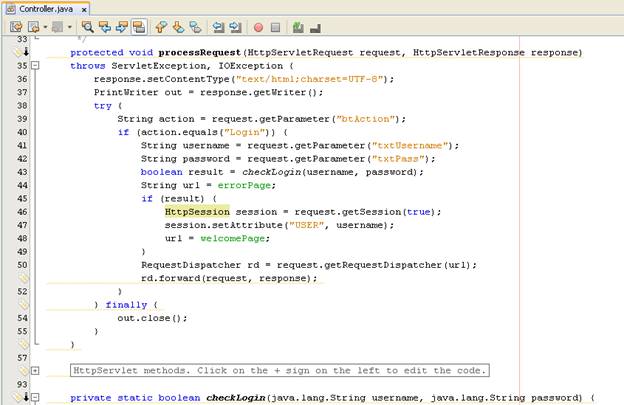Screen dimensions: 624x405
Task: Click boolean keyword on line 43
Action: coord(162,172)
